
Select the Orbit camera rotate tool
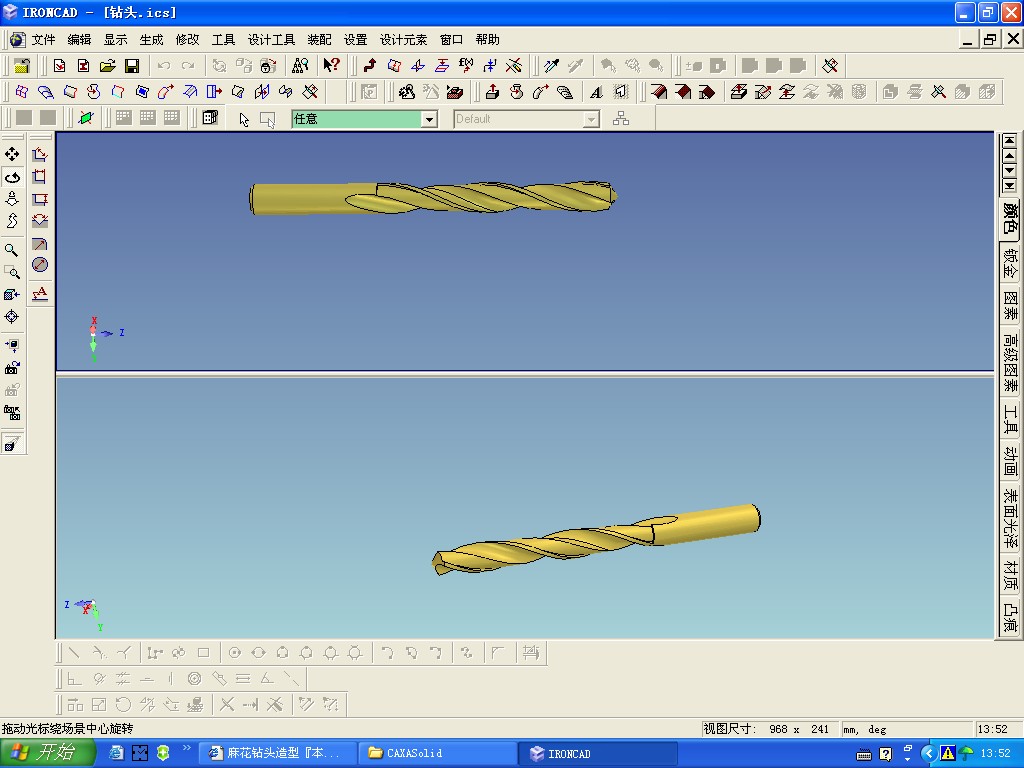pyautogui.click(x=12, y=177)
